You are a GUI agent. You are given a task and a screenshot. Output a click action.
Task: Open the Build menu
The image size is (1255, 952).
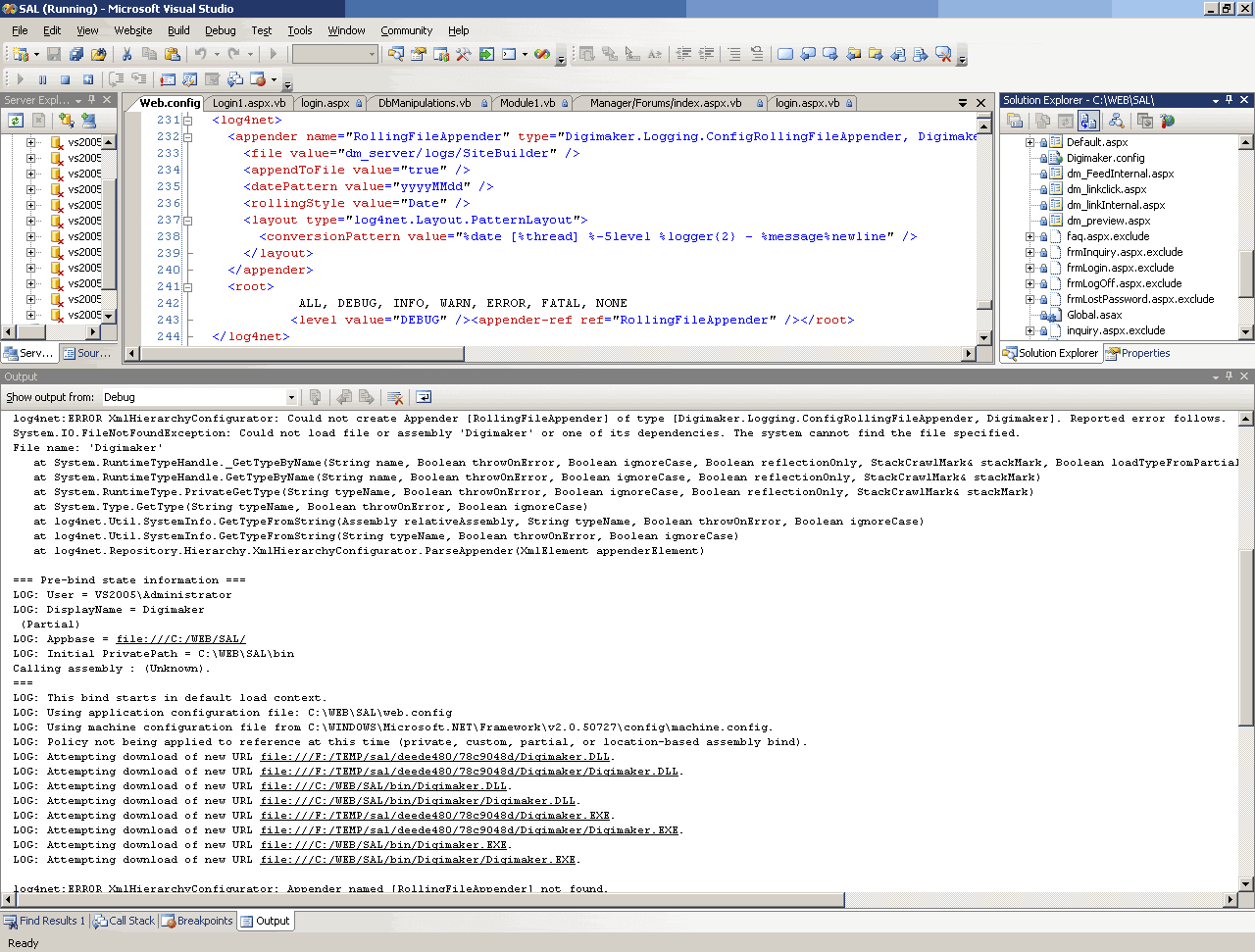[178, 30]
